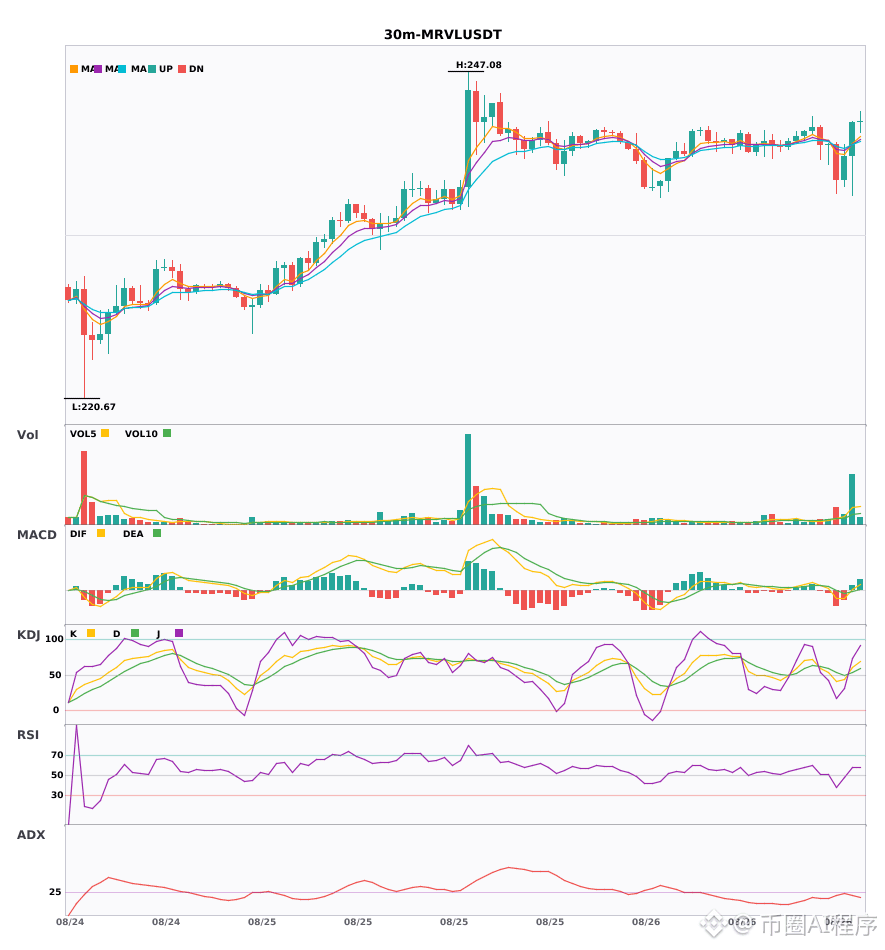Click the DIF legend text
This screenshot has width=885, height=950.
78,534
